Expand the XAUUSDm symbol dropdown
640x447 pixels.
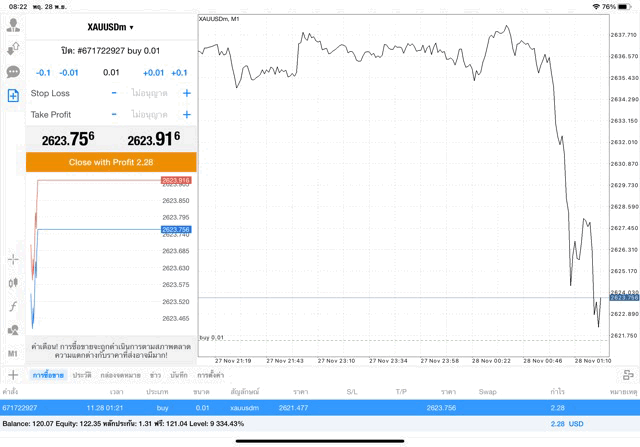(110, 27)
